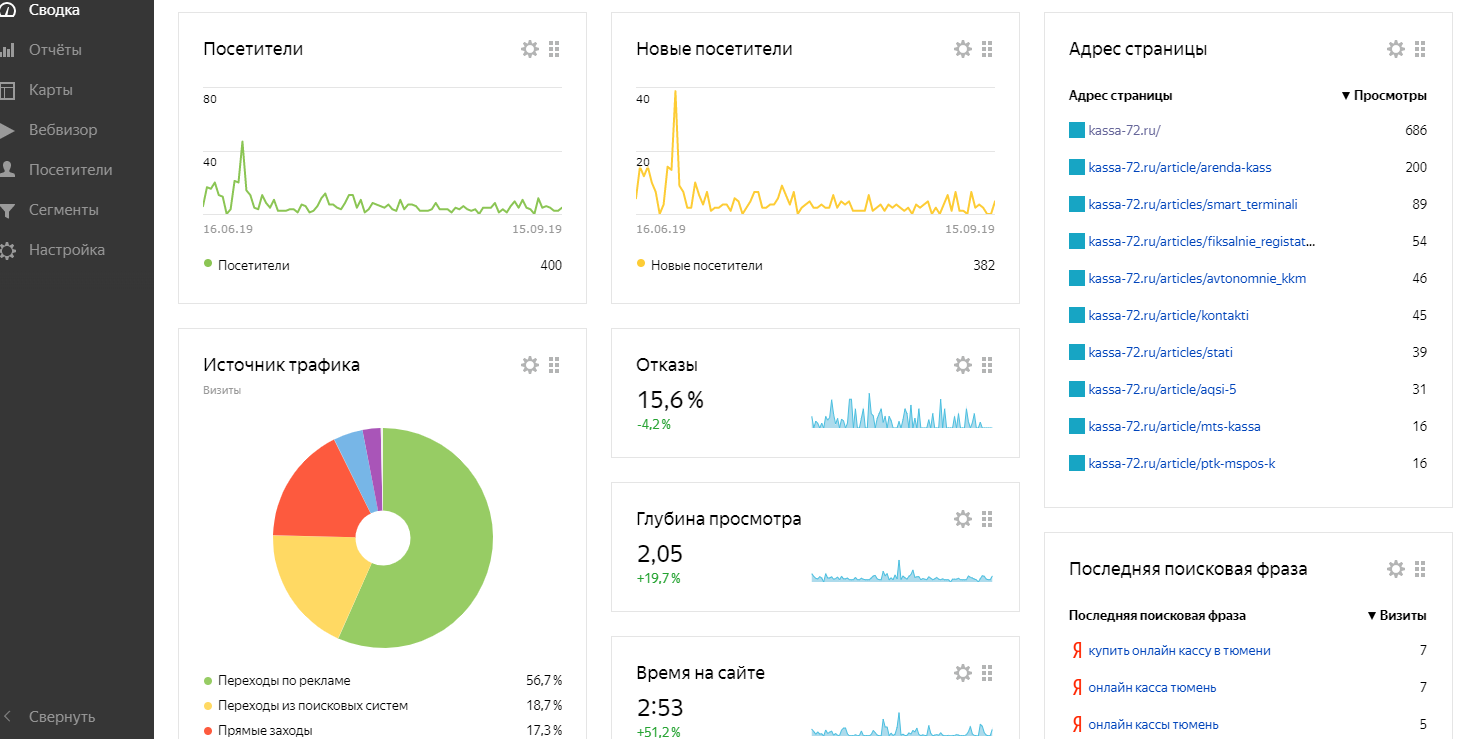Open Адрес страницы widget settings gear
Screen dimensions: 1475x739
pos(1396,49)
